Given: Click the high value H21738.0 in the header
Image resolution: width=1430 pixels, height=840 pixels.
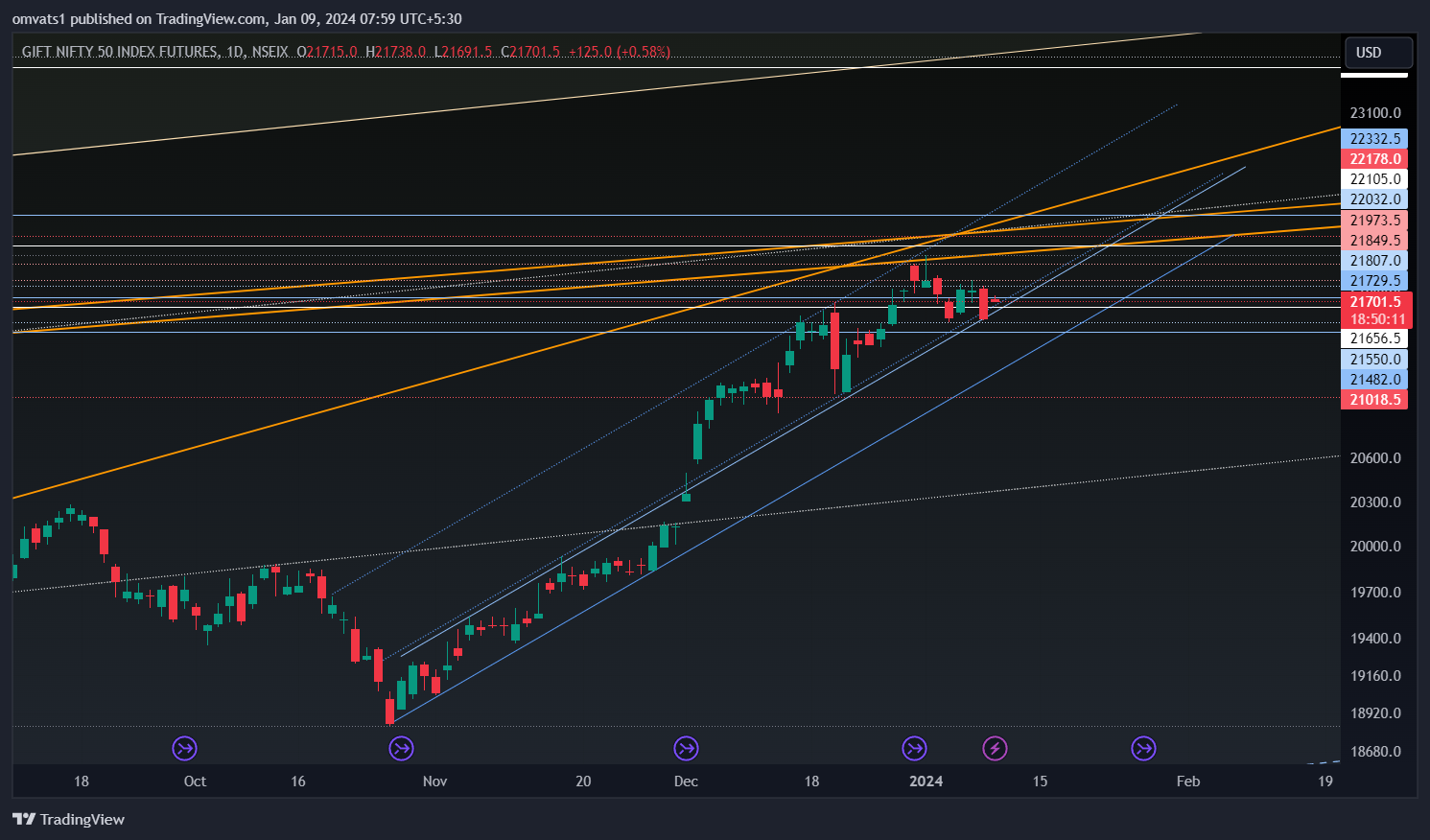Looking at the screenshot, I should point(396,52).
